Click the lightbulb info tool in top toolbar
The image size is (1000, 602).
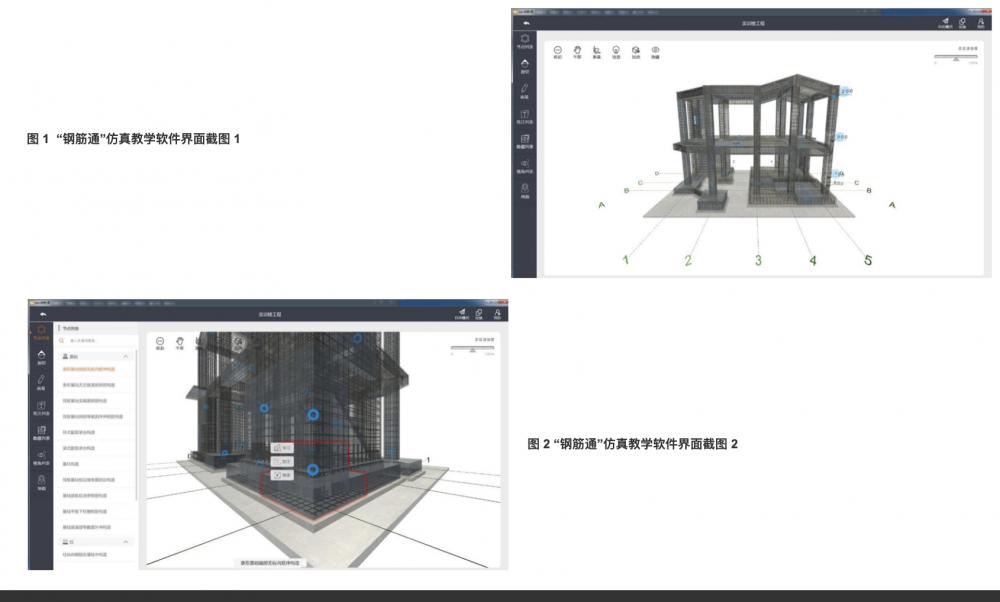tap(616, 50)
